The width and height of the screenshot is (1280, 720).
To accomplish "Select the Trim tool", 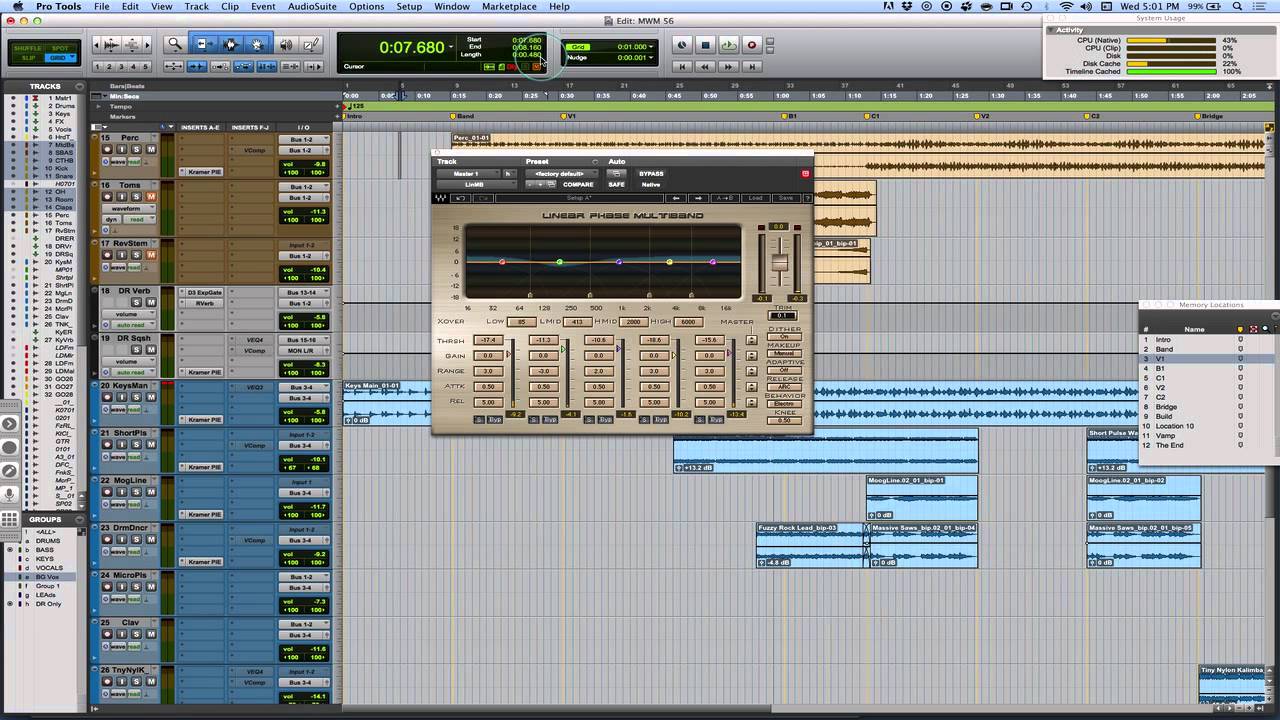I will tap(203, 45).
